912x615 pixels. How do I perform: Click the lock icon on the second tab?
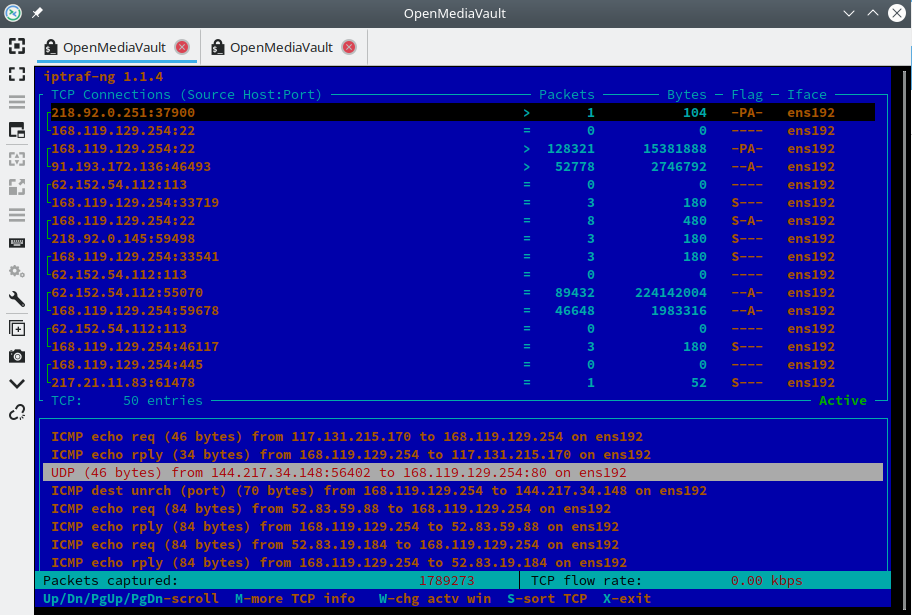(218, 47)
